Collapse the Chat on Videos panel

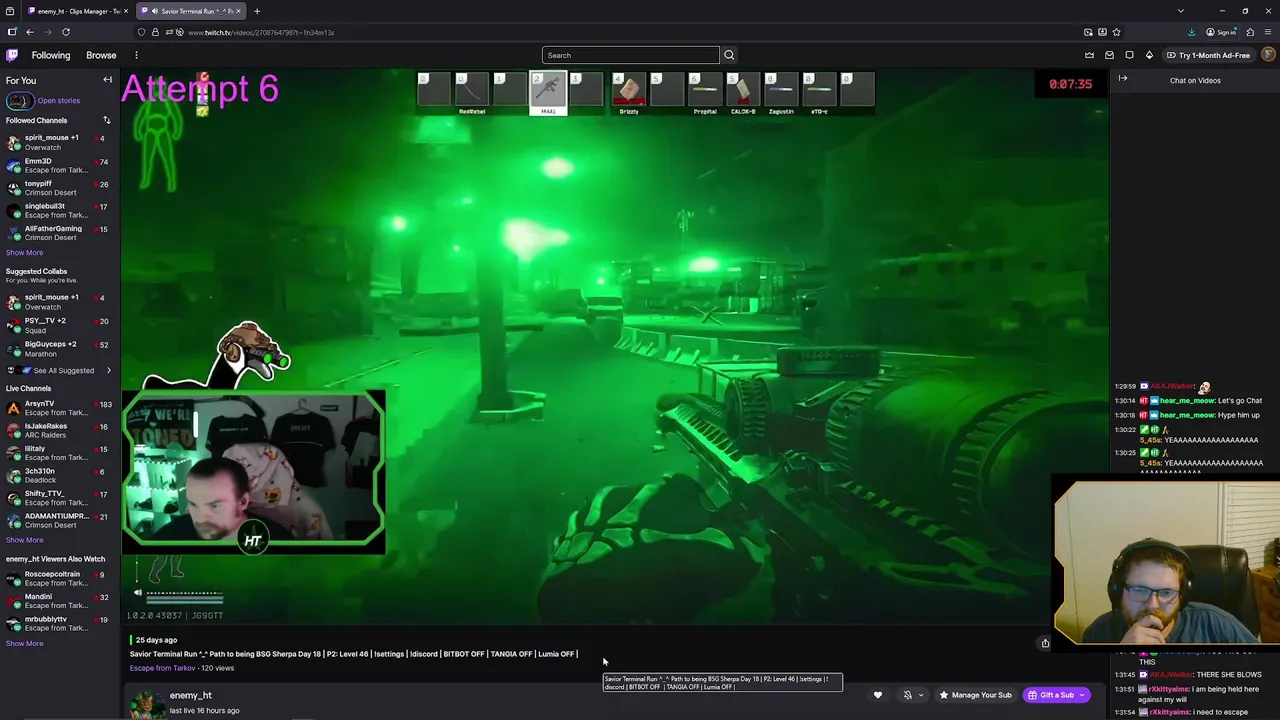coord(1123,79)
